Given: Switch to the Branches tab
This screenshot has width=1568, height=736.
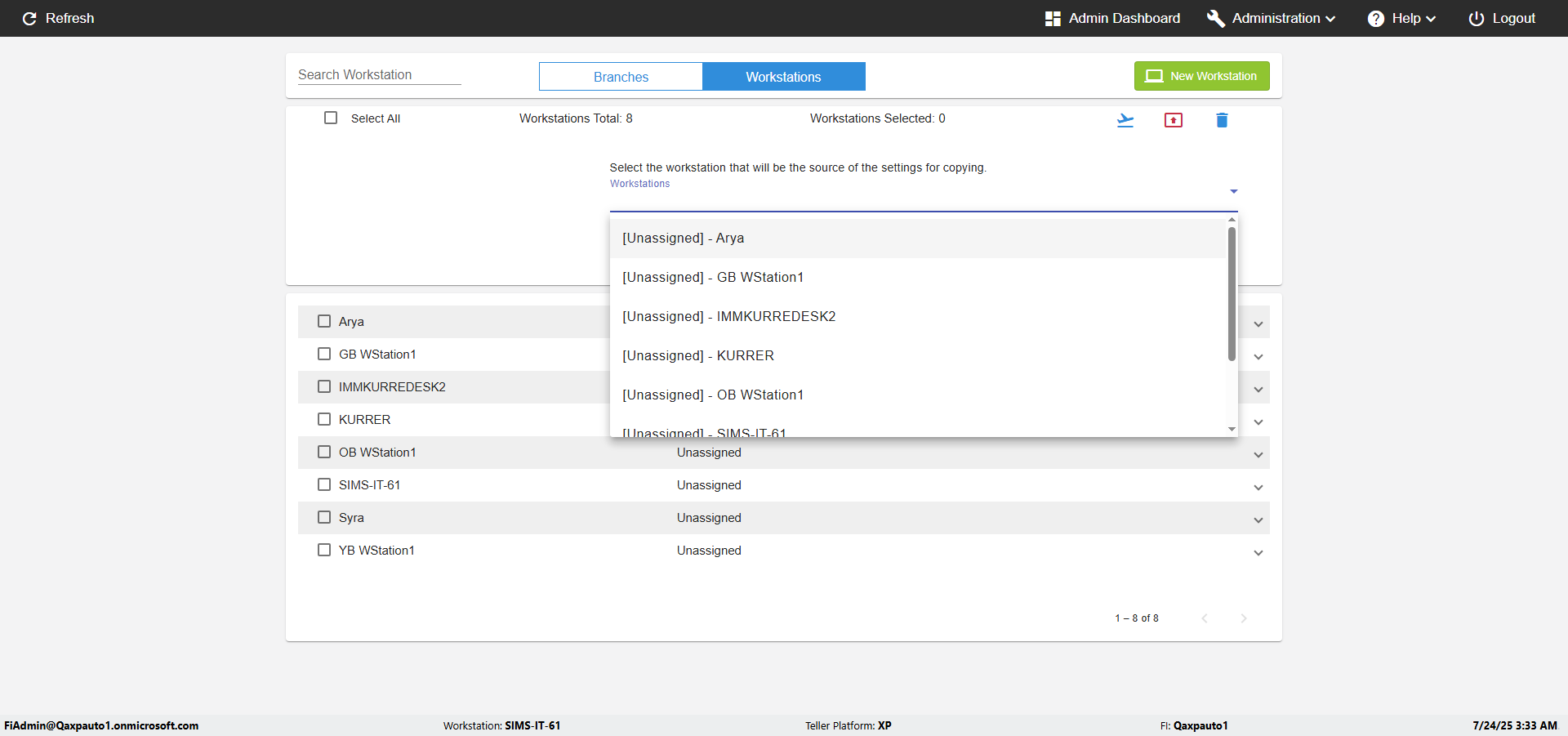Looking at the screenshot, I should 621,77.
